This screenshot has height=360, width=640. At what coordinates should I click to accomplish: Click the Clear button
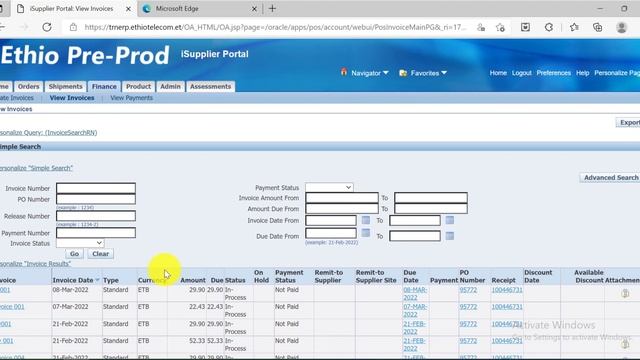100,254
